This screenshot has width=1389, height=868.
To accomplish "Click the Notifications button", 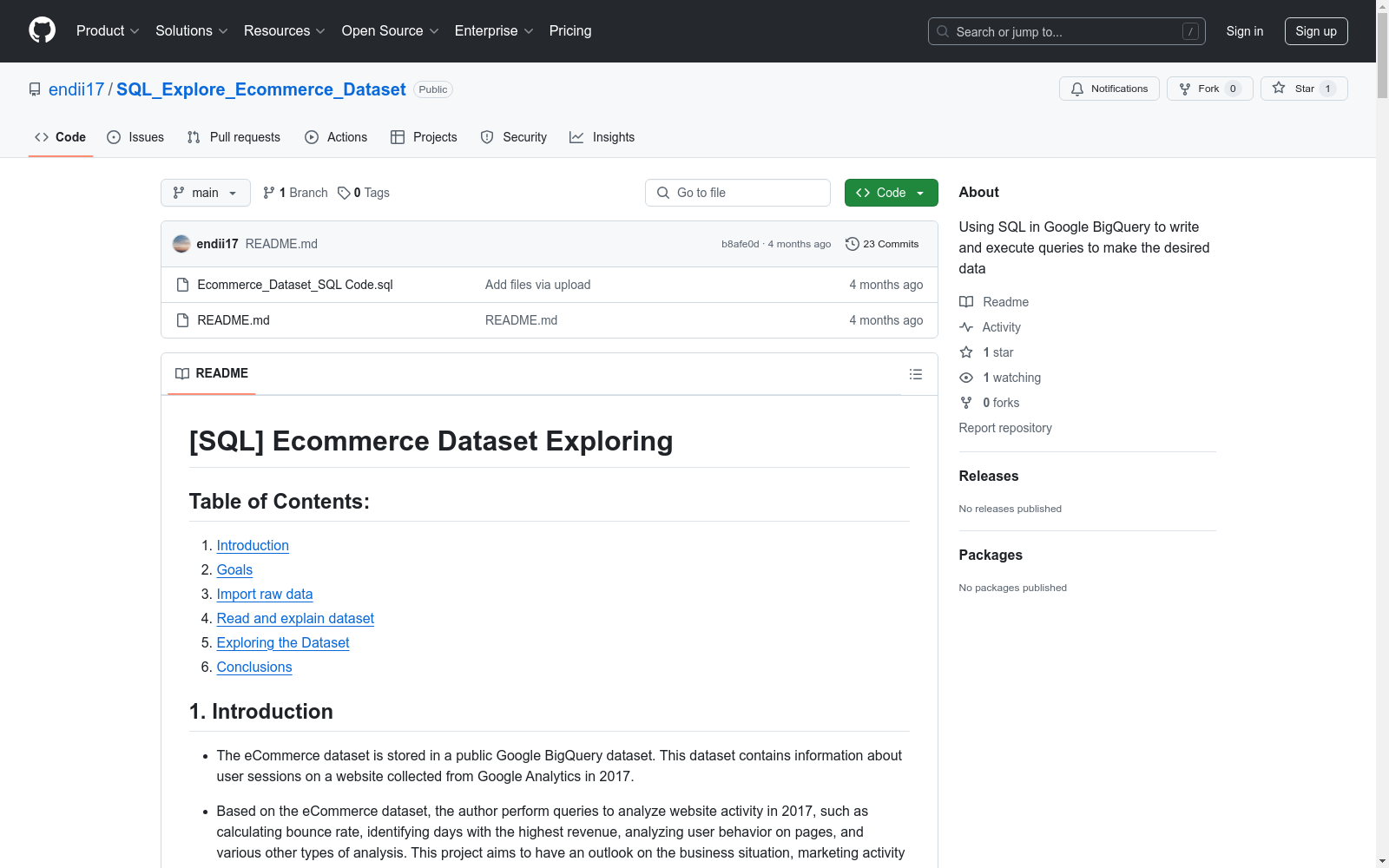I will click(1109, 89).
